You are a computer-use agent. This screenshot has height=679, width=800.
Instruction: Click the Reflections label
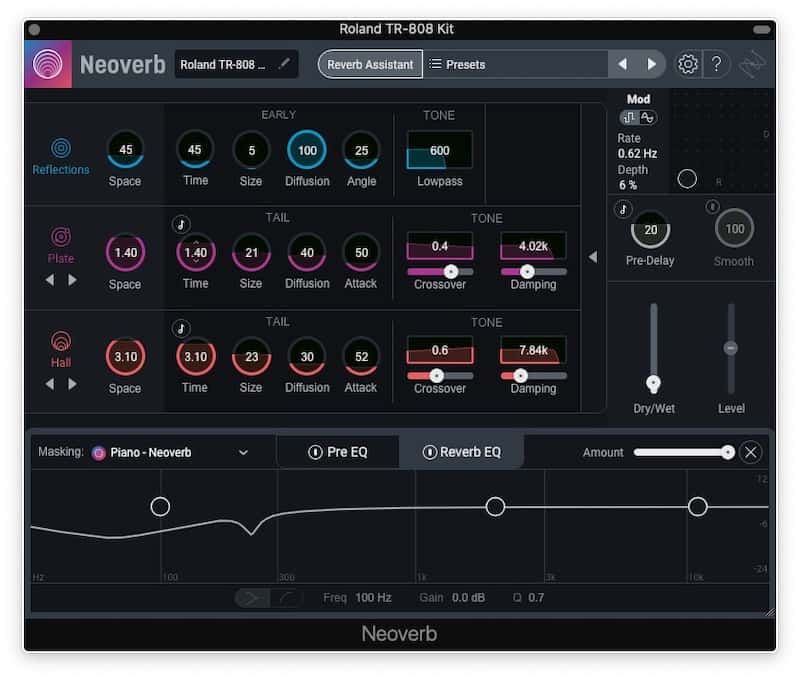[61, 169]
